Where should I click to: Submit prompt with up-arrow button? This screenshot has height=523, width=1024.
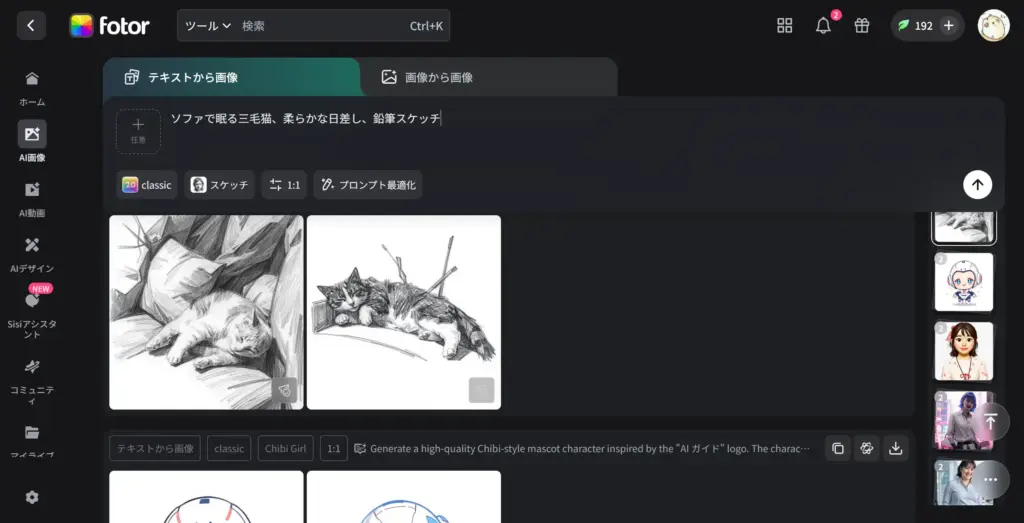977,185
